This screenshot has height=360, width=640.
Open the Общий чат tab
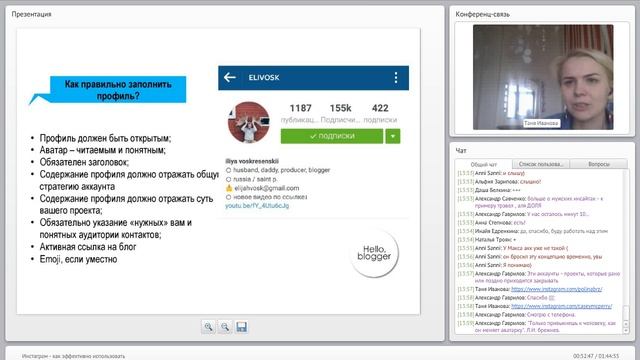click(x=484, y=164)
